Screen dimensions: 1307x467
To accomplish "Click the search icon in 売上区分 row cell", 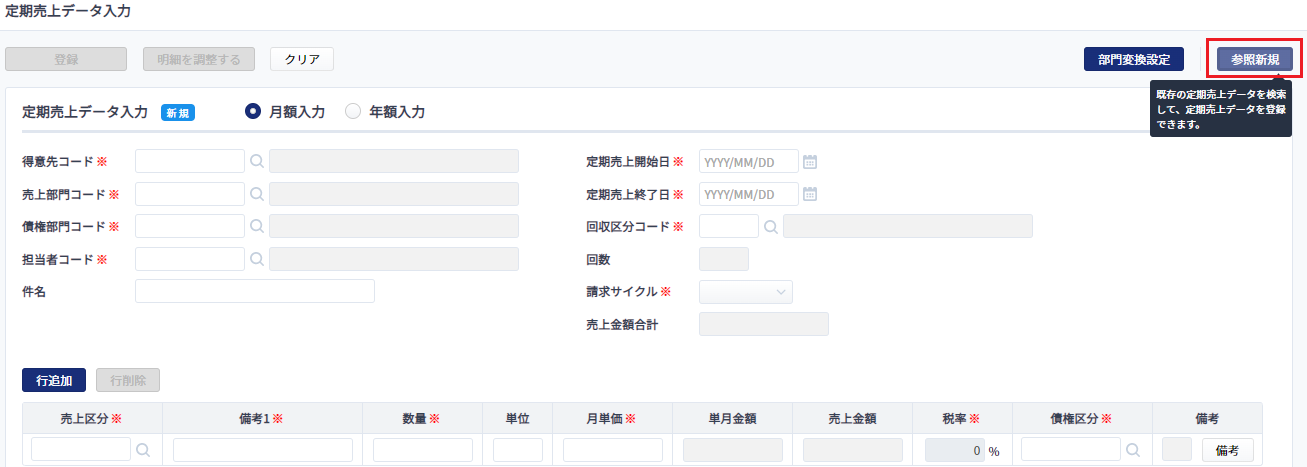I will pos(143,451).
